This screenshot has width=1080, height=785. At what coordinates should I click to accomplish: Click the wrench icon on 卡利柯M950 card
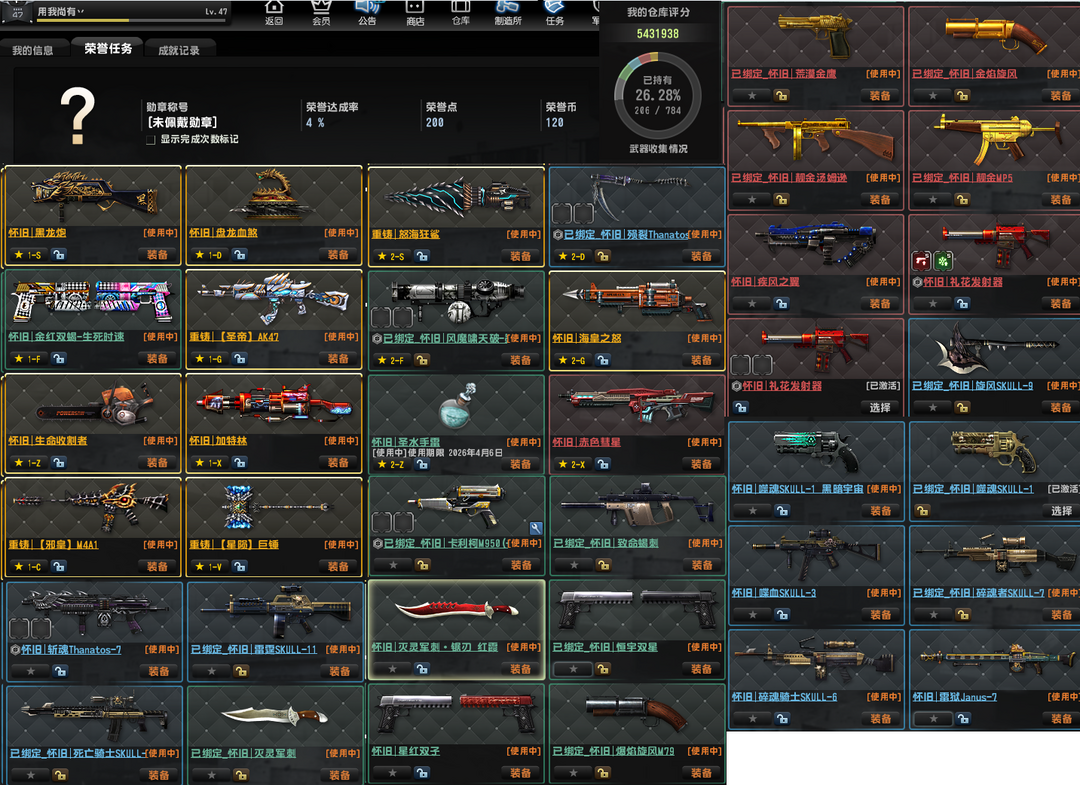536,528
